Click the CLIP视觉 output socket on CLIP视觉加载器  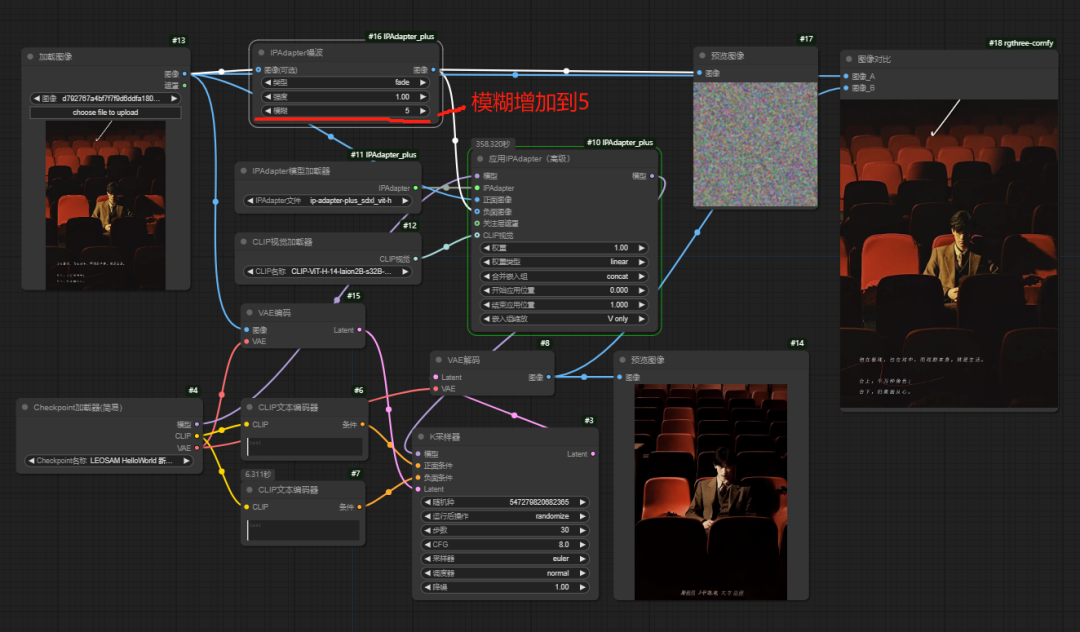click(415, 259)
